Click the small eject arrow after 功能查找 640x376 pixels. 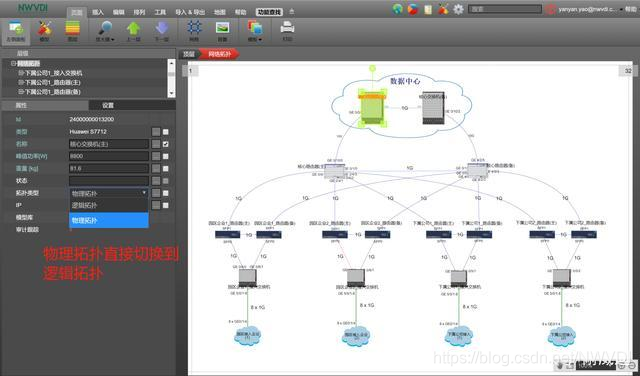(291, 12)
